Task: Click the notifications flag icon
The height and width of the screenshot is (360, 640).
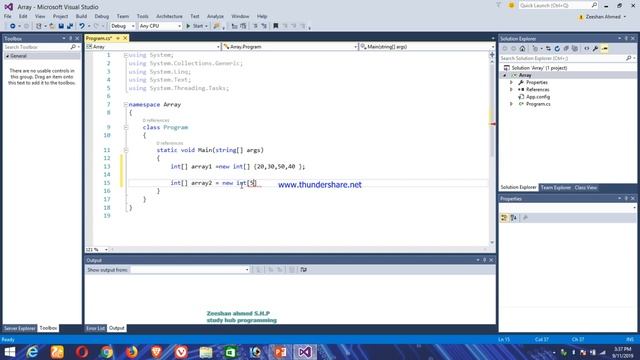Action: pos(498,5)
